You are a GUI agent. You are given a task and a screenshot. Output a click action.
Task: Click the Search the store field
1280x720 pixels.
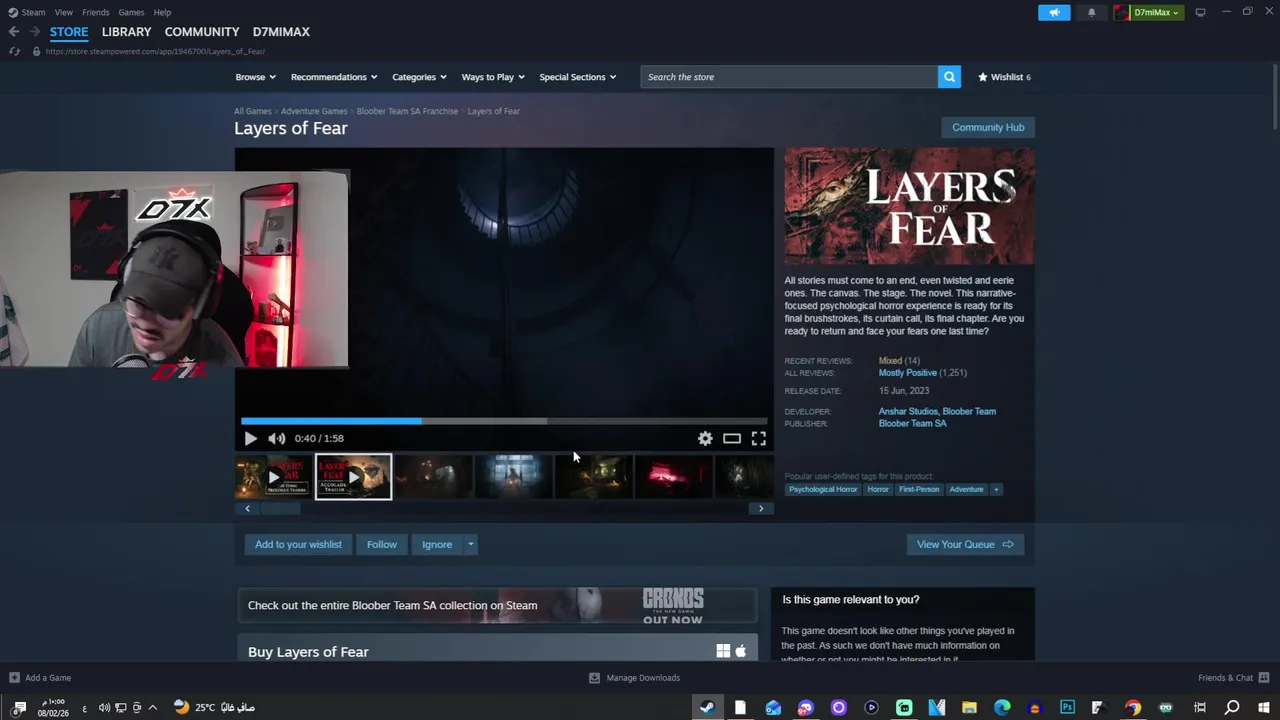(x=789, y=77)
